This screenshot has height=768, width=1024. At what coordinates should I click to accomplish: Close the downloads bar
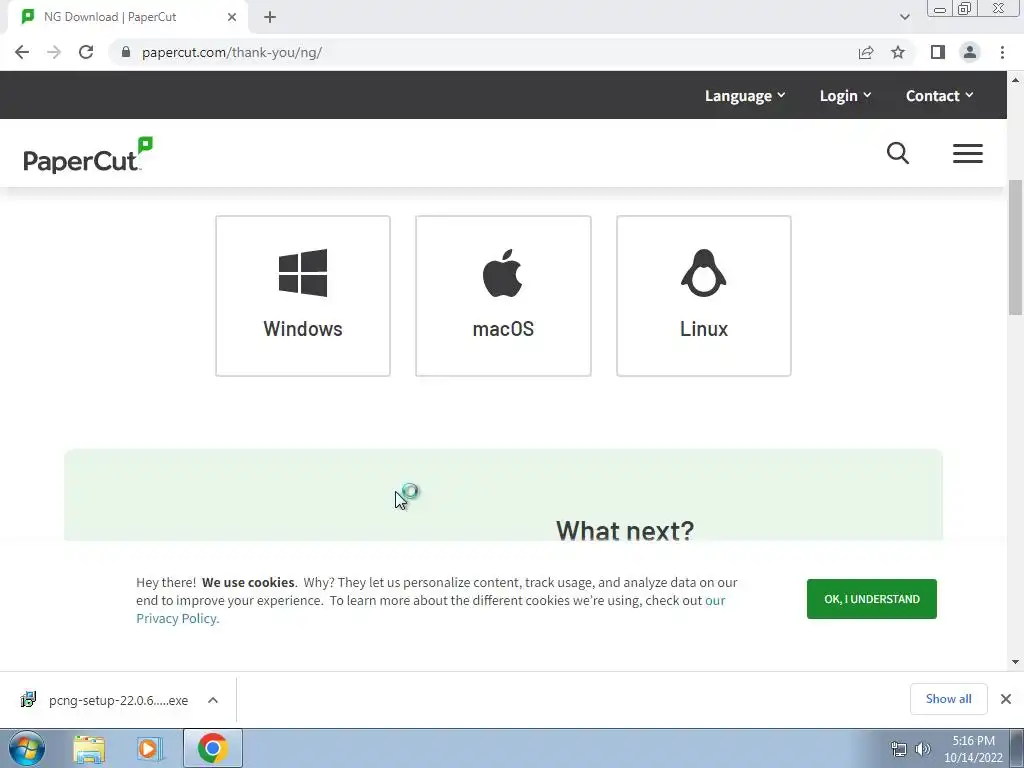pyautogui.click(x=1006, y=699)
